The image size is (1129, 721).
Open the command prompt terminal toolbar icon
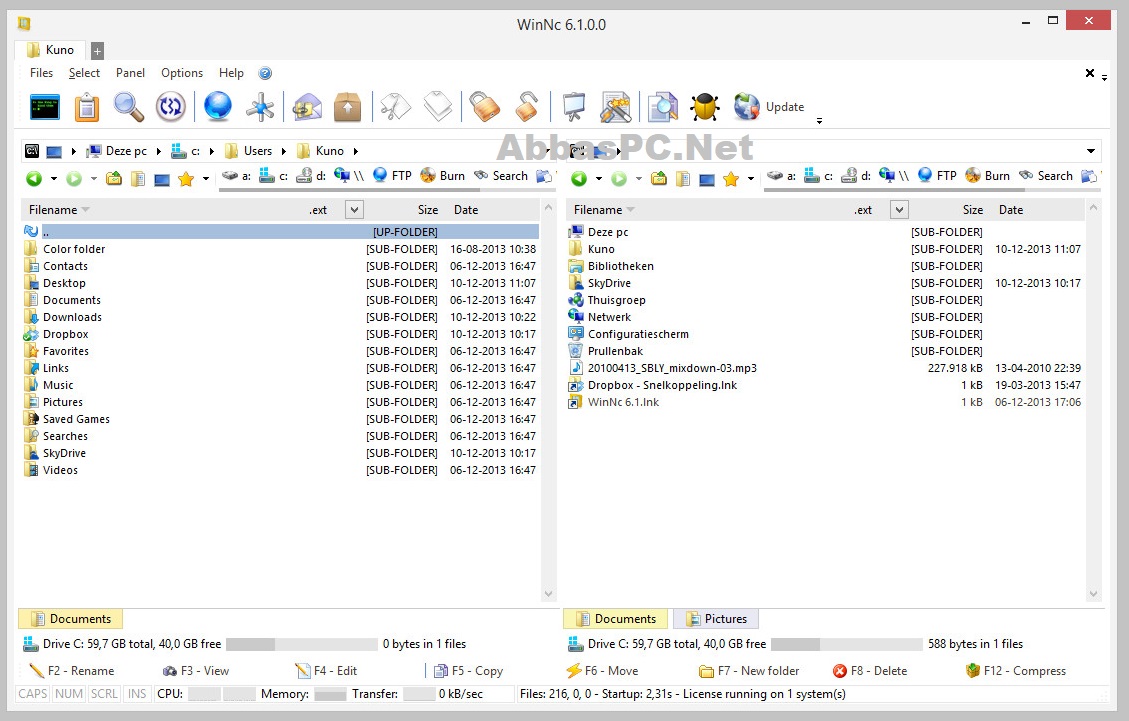pyautogui.click(x=45, y=107)
